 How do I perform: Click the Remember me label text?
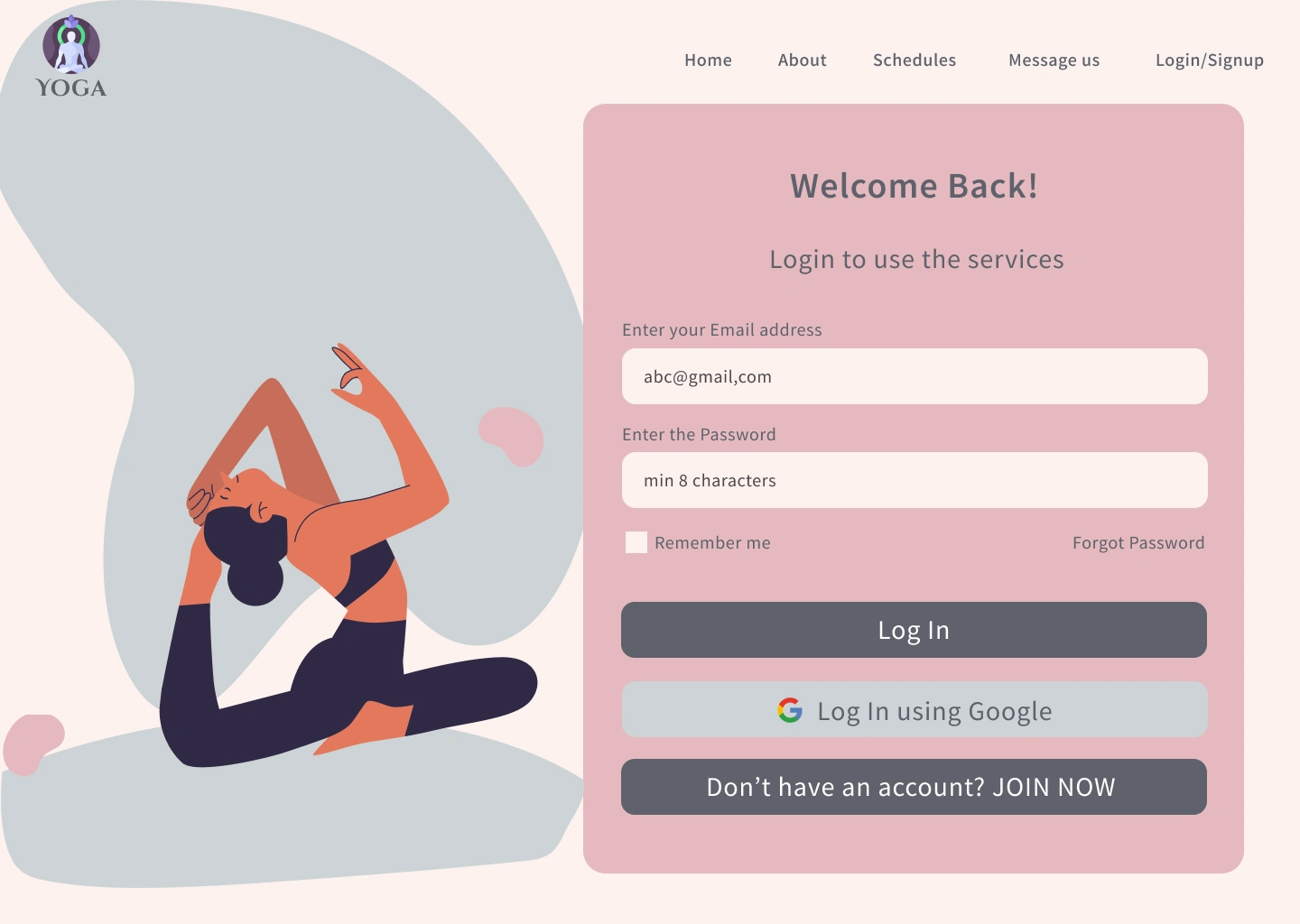(x=712, y=543)
